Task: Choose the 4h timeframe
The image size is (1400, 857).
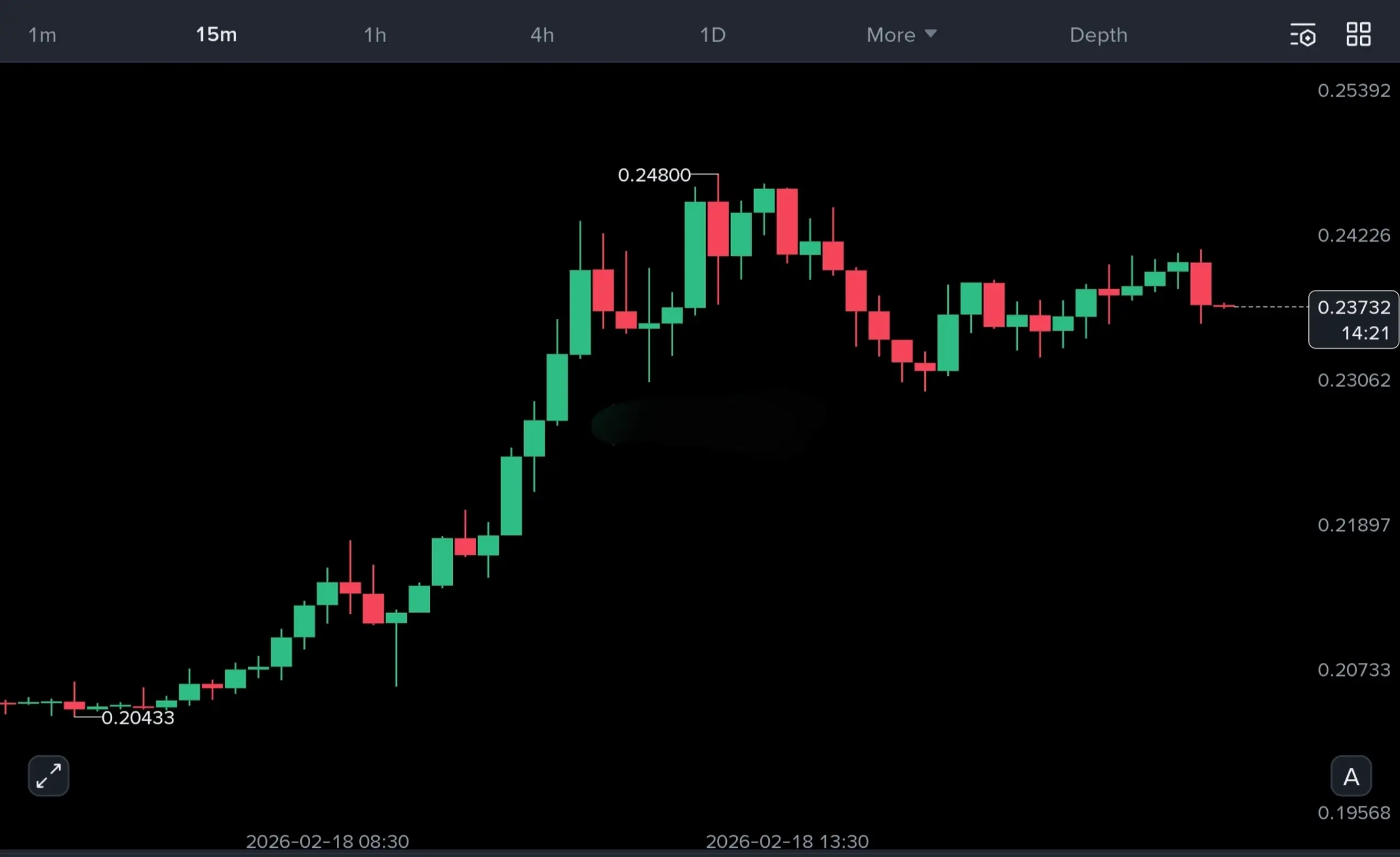Action: tap(542, 35)
